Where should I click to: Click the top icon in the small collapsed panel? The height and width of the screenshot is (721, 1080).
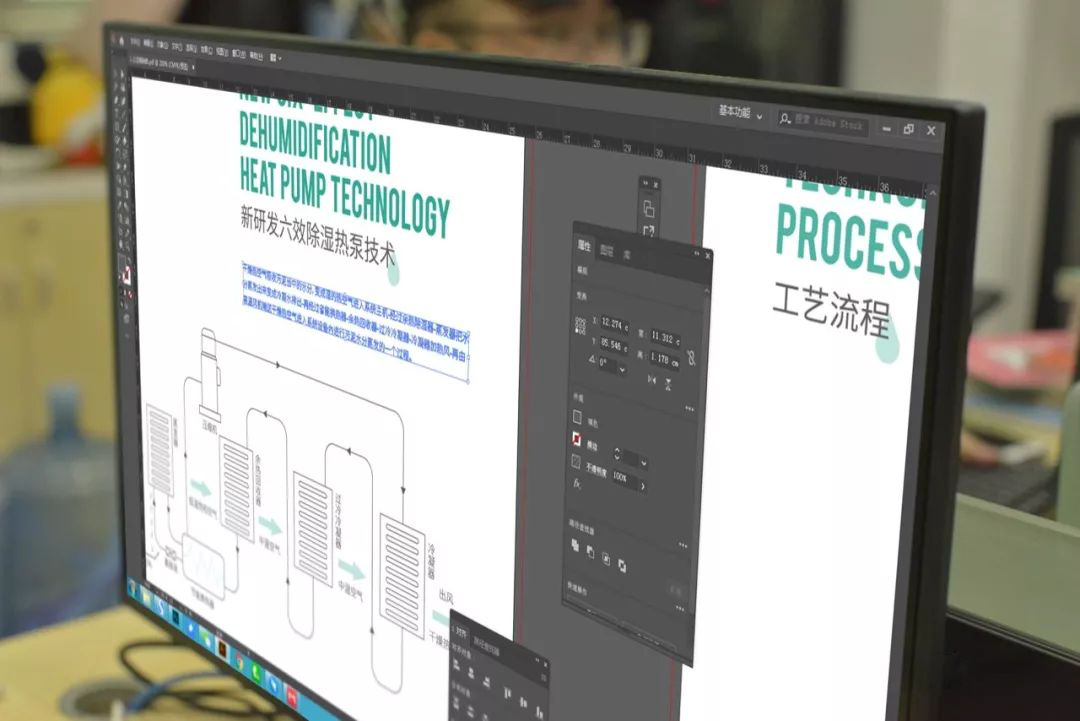point(648,208)
